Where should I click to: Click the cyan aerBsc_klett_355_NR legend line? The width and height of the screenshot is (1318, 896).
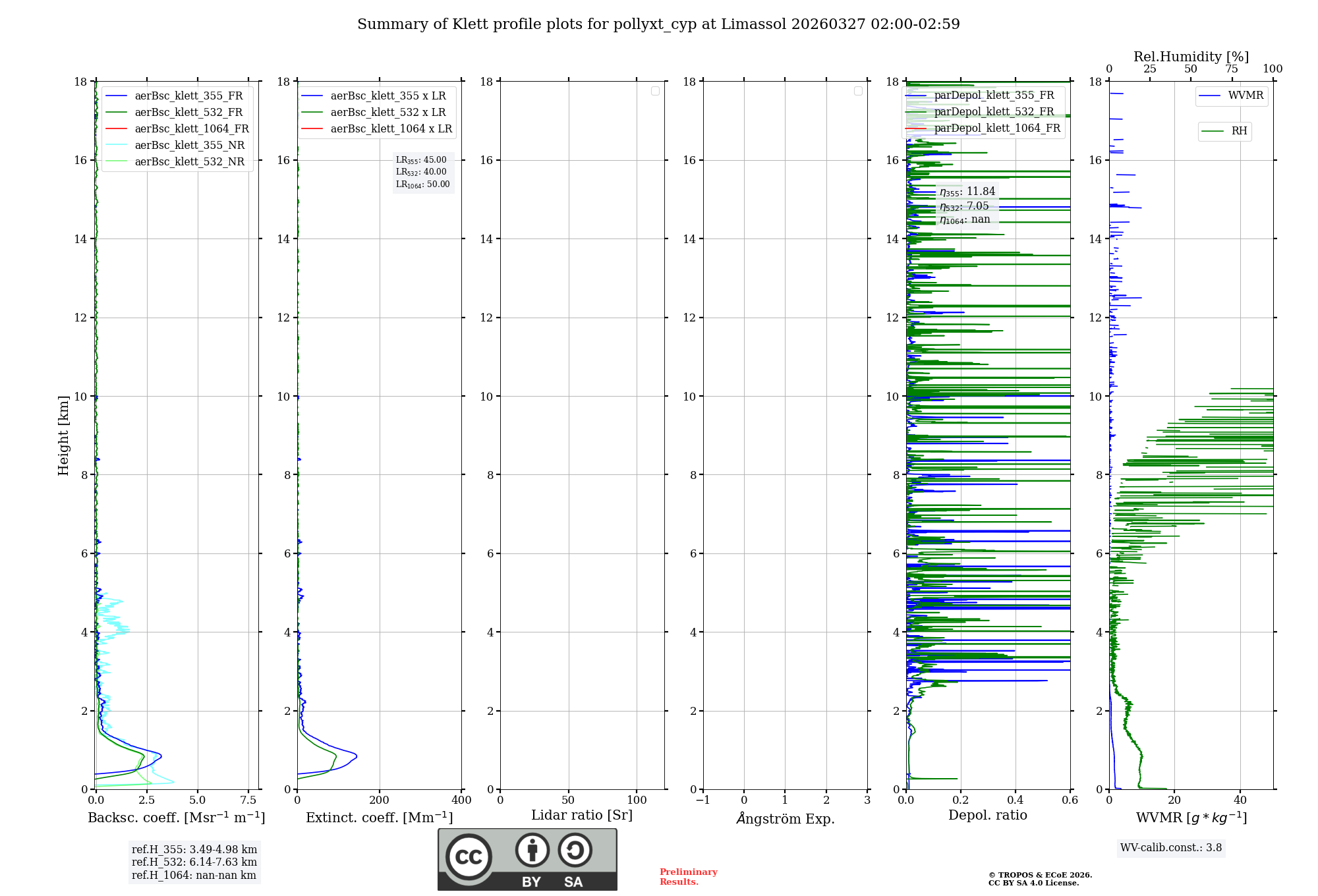click(116, 146)
